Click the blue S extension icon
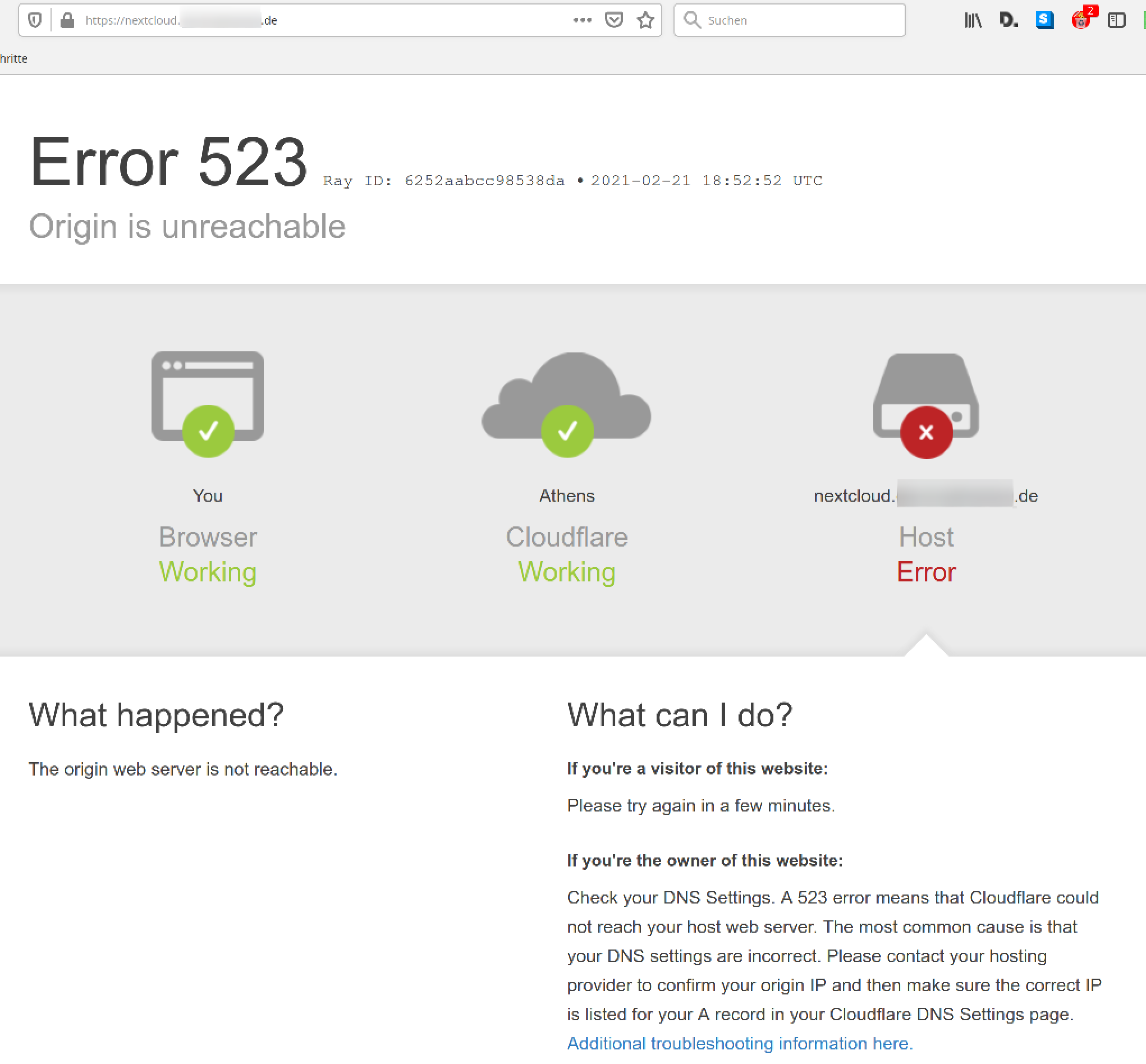Image resolution: width=1146 pixels, height=1064 pixels. pos(1044,20)
